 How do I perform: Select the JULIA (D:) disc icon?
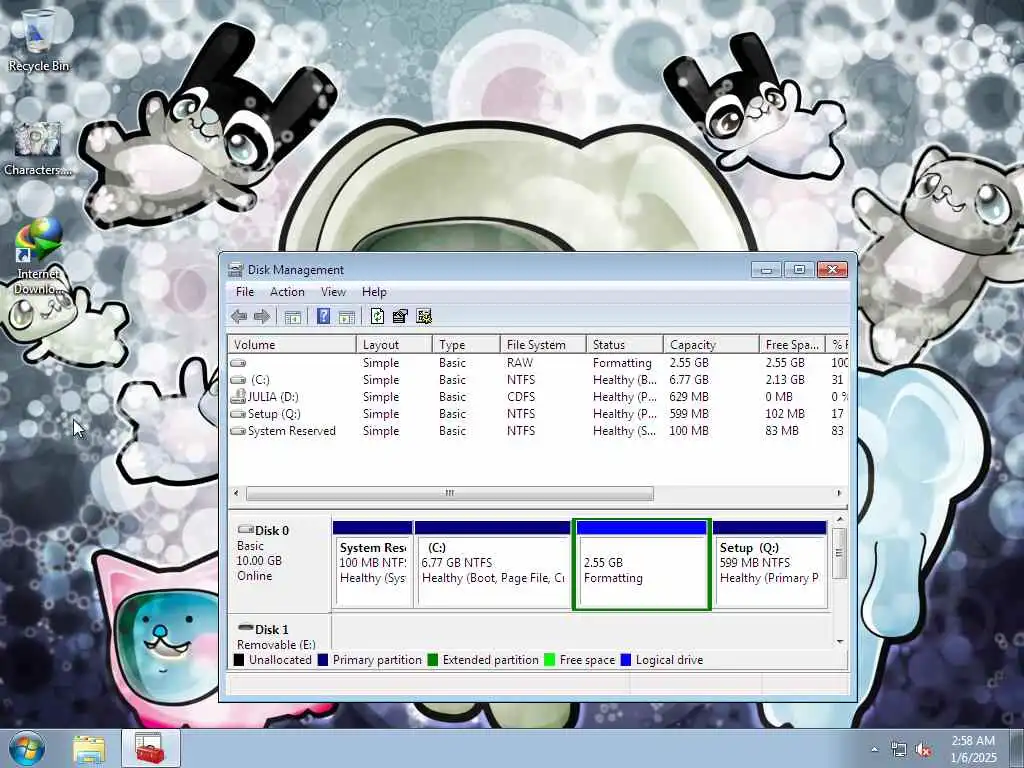point(238,396)
